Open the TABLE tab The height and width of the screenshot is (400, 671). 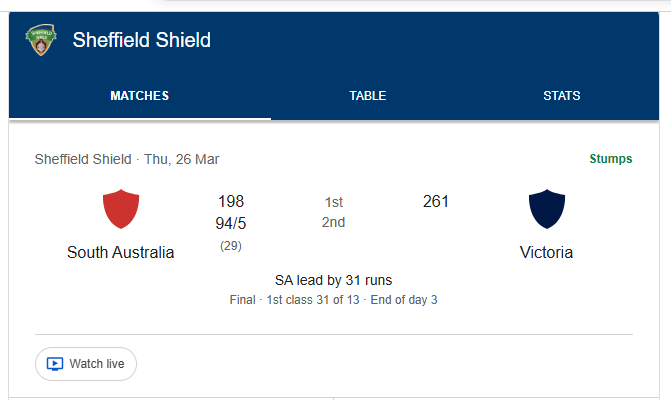tap(368, 96)
